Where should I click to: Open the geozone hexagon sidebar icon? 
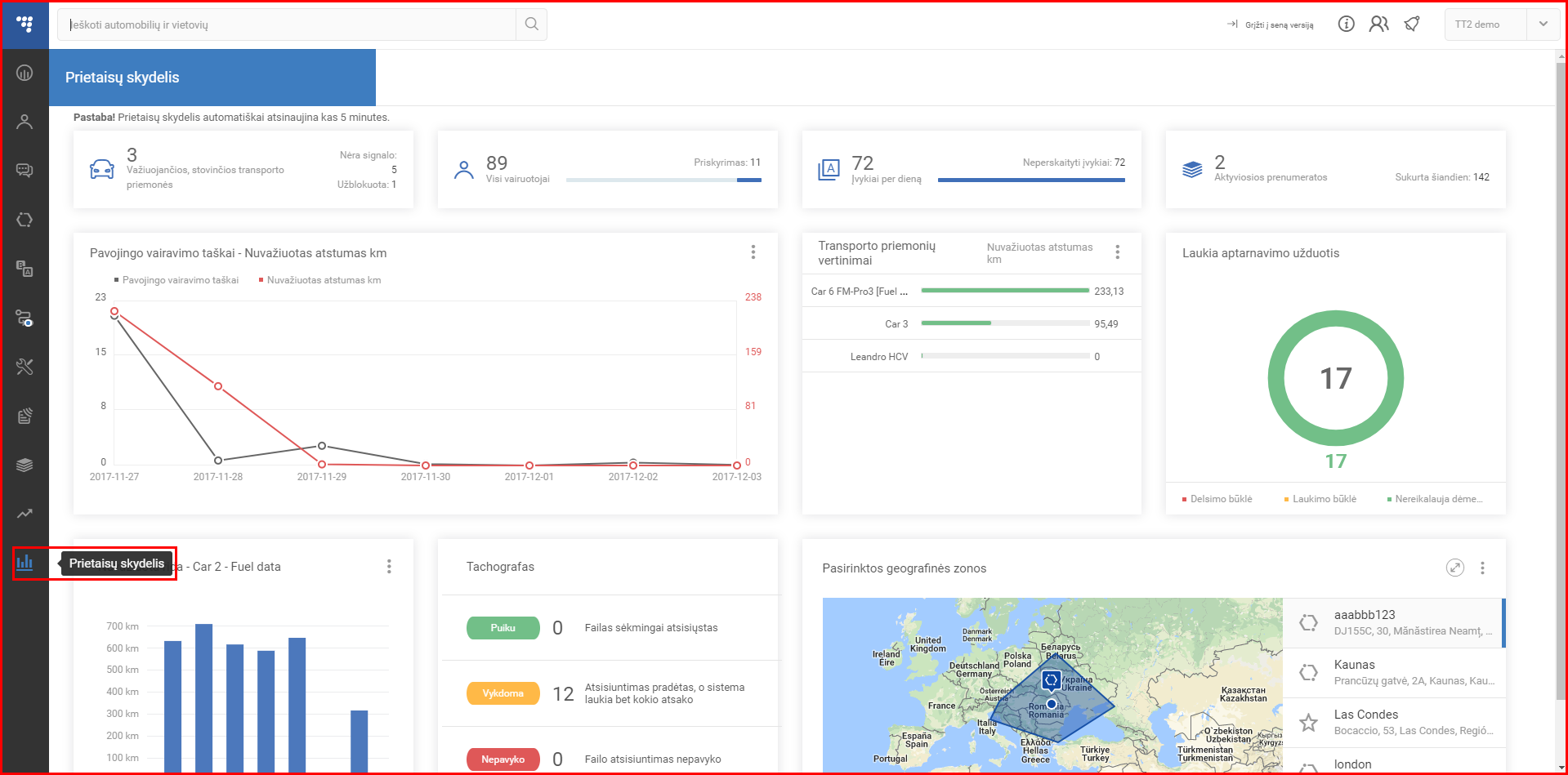pos(25,220)
